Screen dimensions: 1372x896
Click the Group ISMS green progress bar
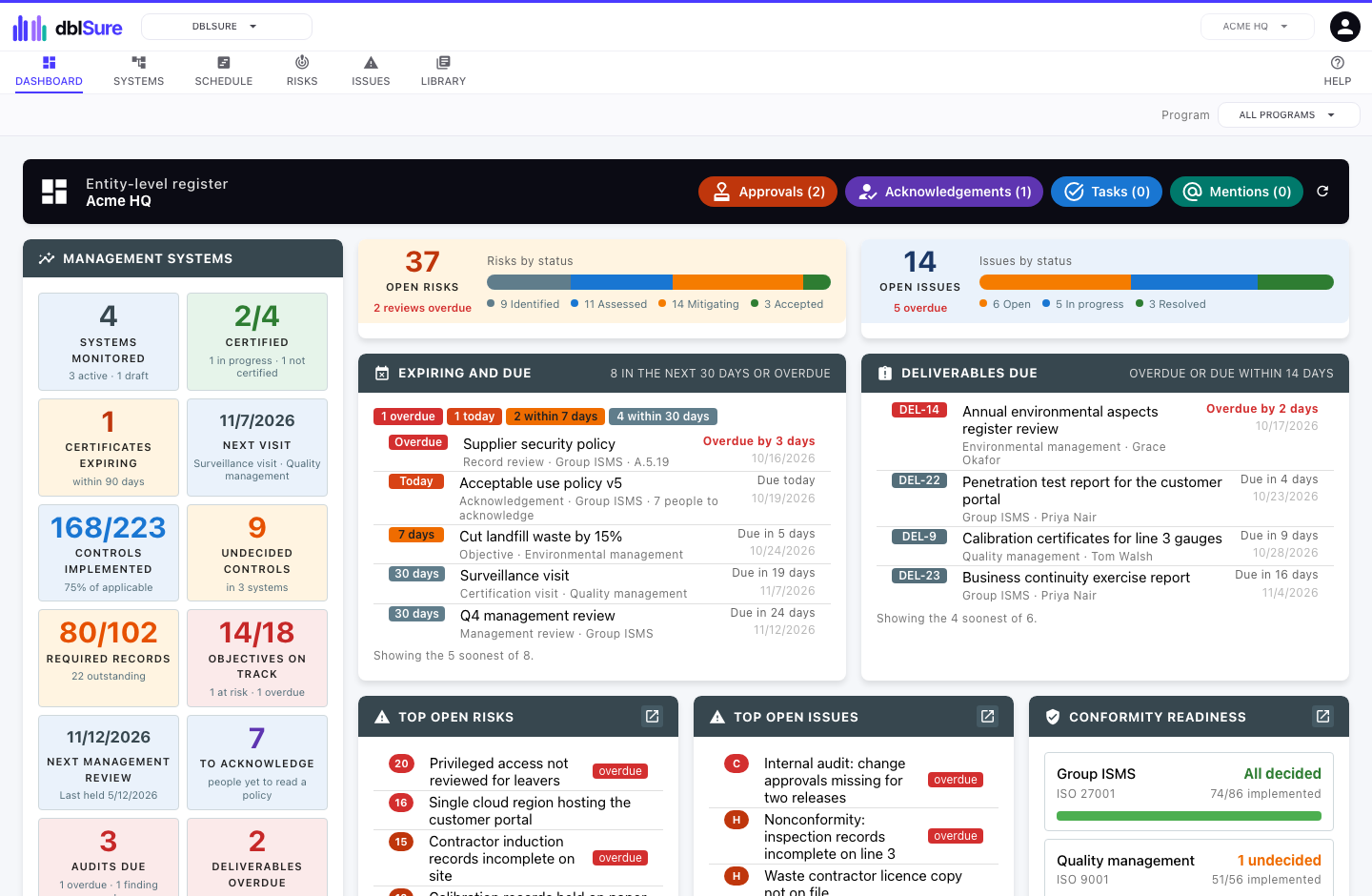click(1189, 816)
